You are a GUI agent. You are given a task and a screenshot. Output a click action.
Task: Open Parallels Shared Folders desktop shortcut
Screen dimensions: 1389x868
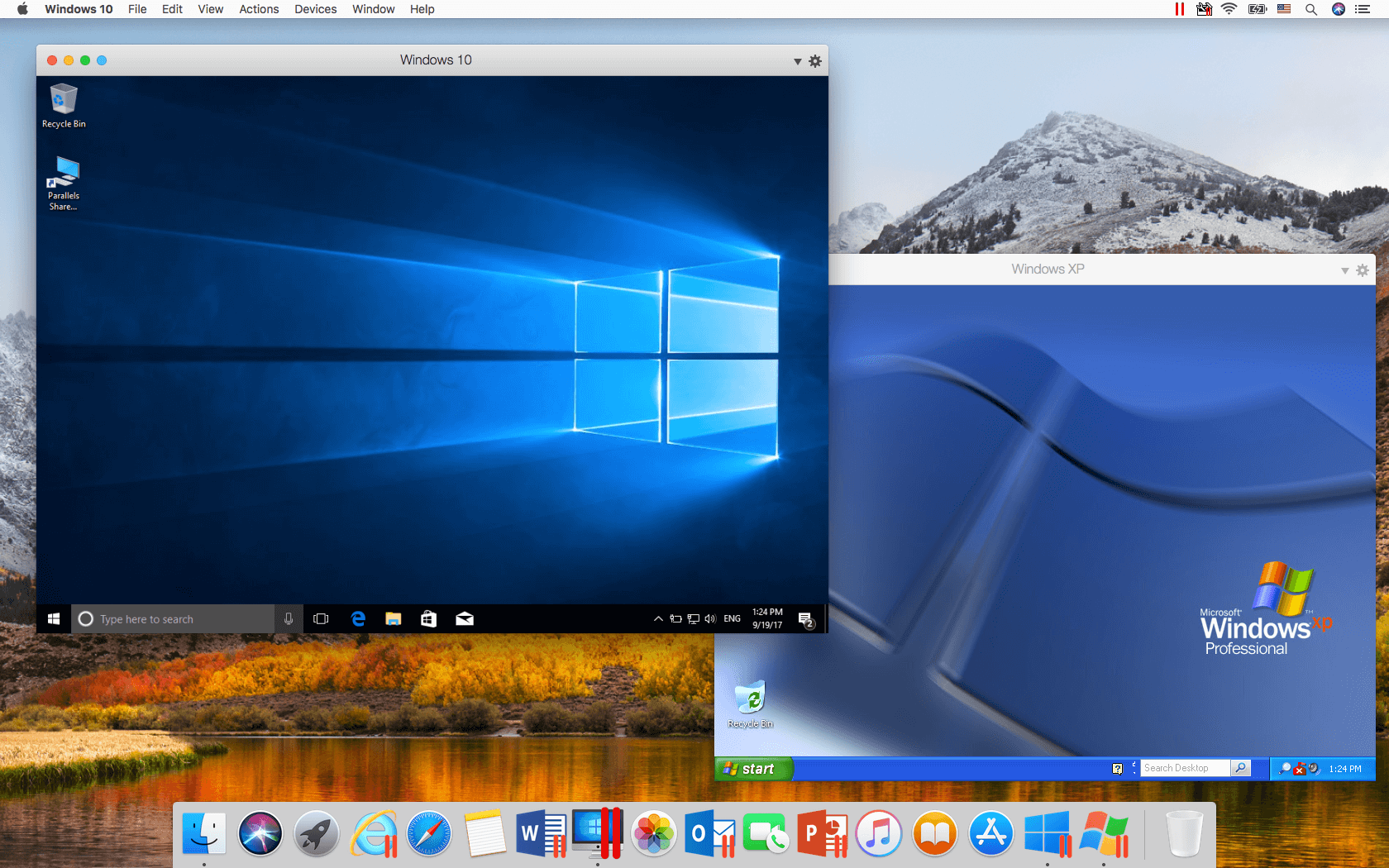point(64,184)
